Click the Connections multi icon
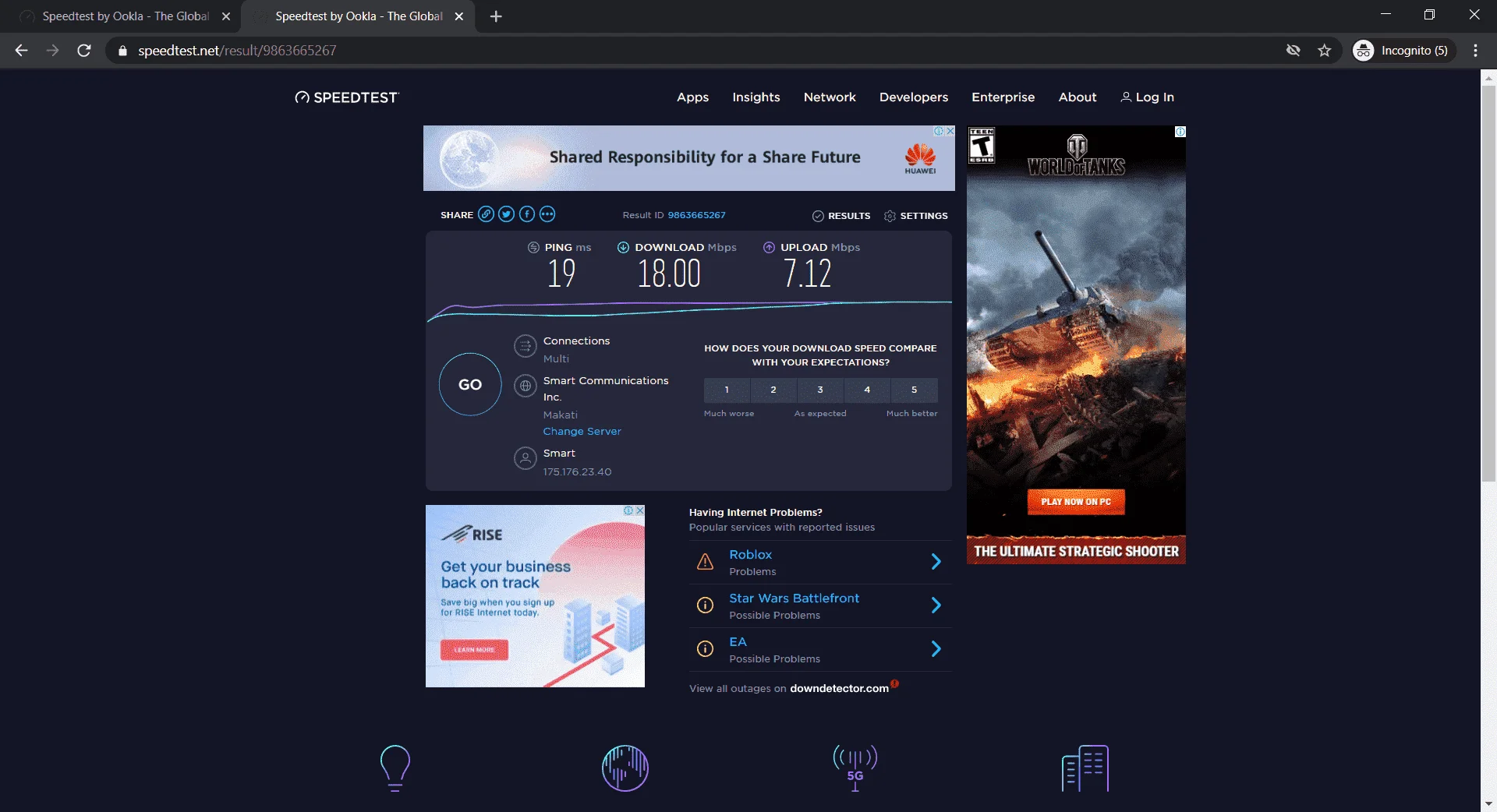Viewport: 1497px width, 812px height. [526, 346]
